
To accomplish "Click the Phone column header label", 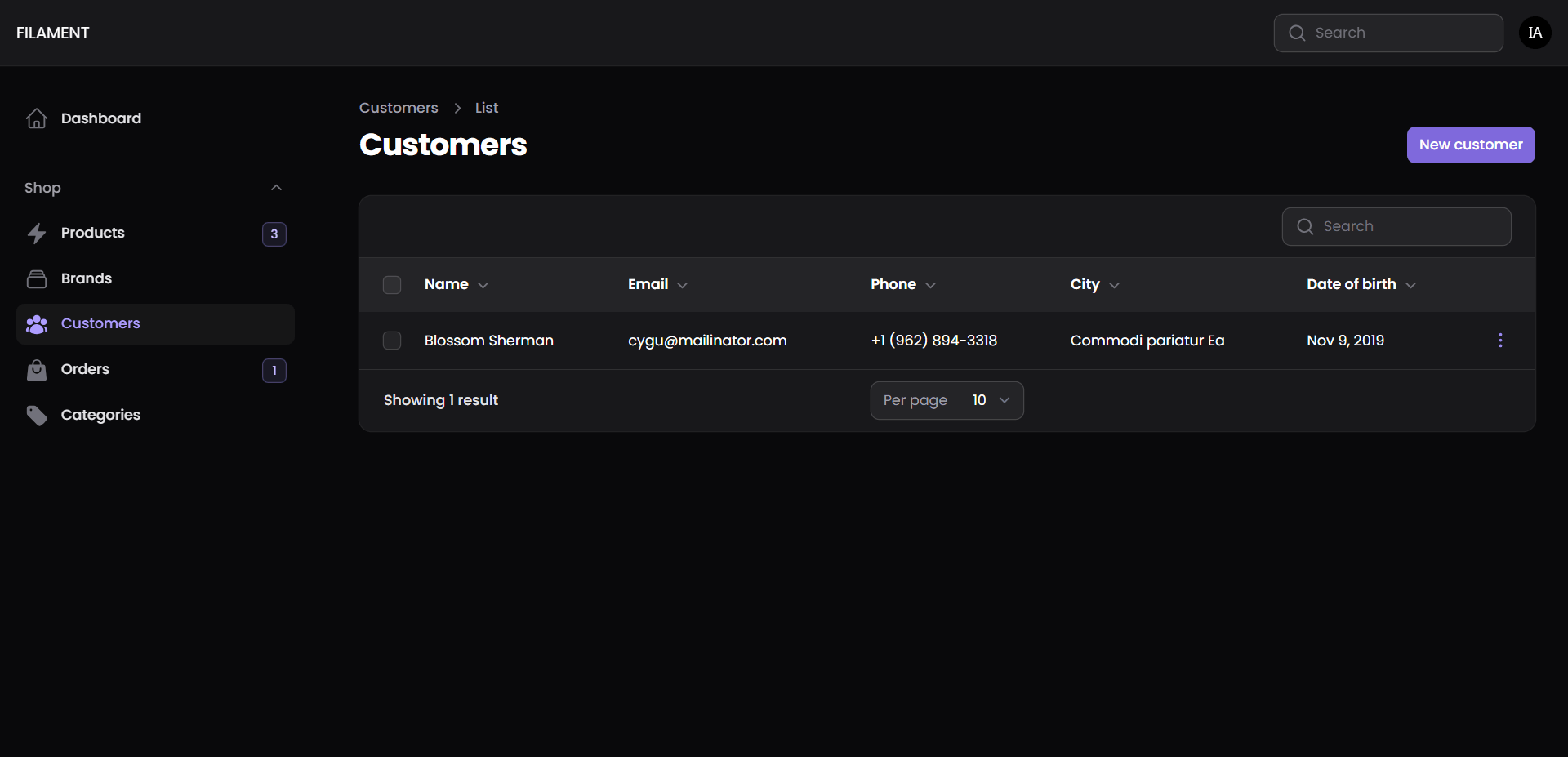I will click(893, 284).
